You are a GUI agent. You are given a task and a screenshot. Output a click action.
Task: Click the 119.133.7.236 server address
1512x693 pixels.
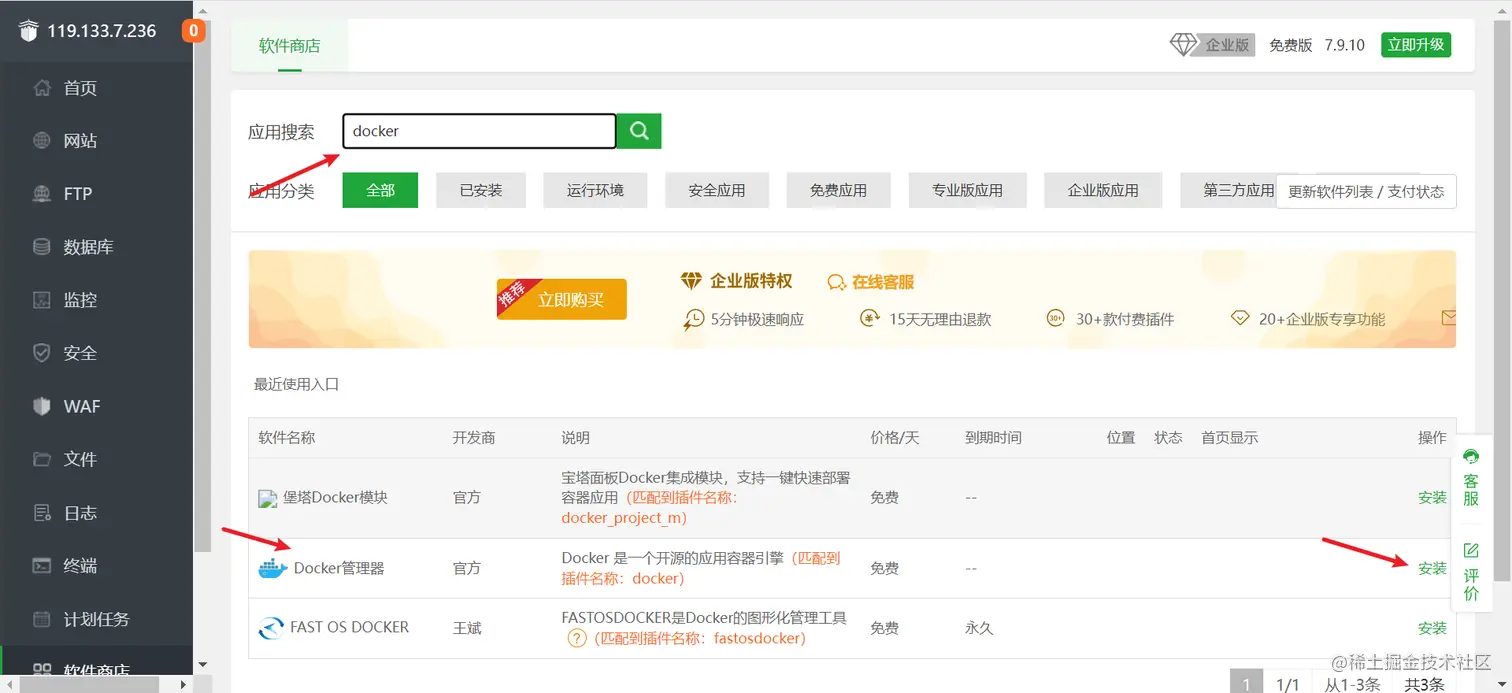click(x=102, y=31)
